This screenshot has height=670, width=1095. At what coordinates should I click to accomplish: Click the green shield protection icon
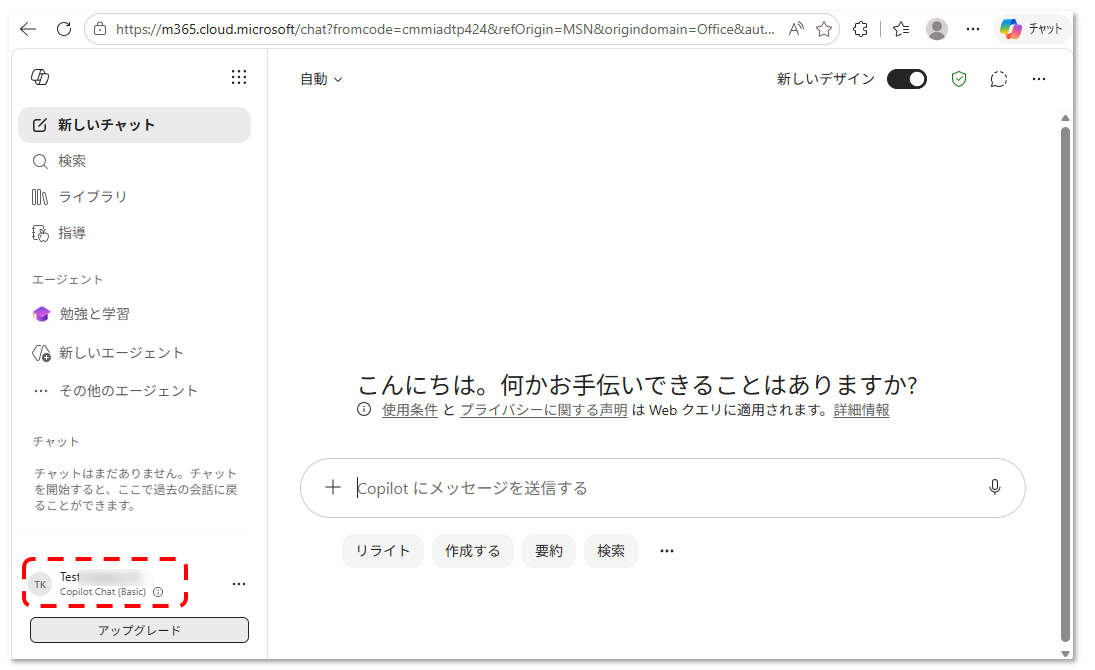[x=959, y=79]
